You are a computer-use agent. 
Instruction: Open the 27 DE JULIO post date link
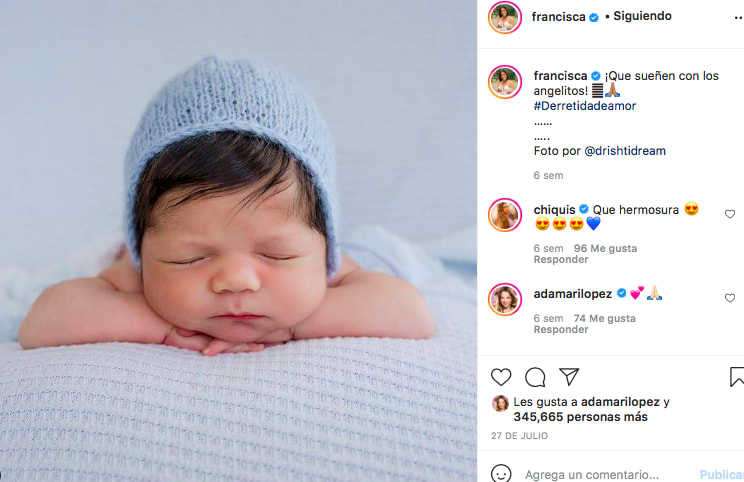519,436
